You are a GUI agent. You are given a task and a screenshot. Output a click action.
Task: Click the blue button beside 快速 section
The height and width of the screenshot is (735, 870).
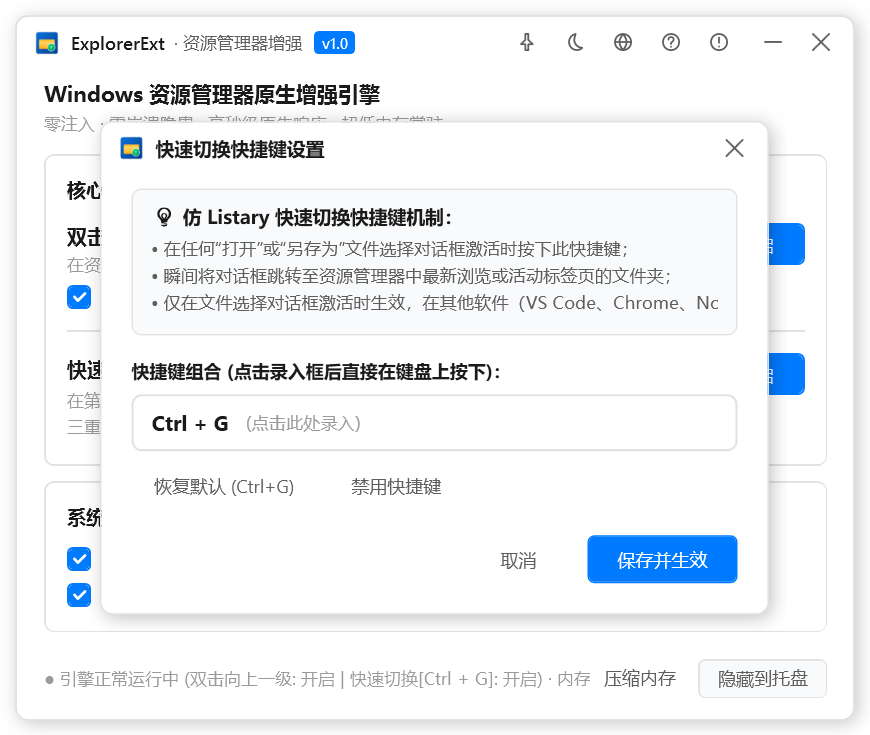(x=786, y=374)
